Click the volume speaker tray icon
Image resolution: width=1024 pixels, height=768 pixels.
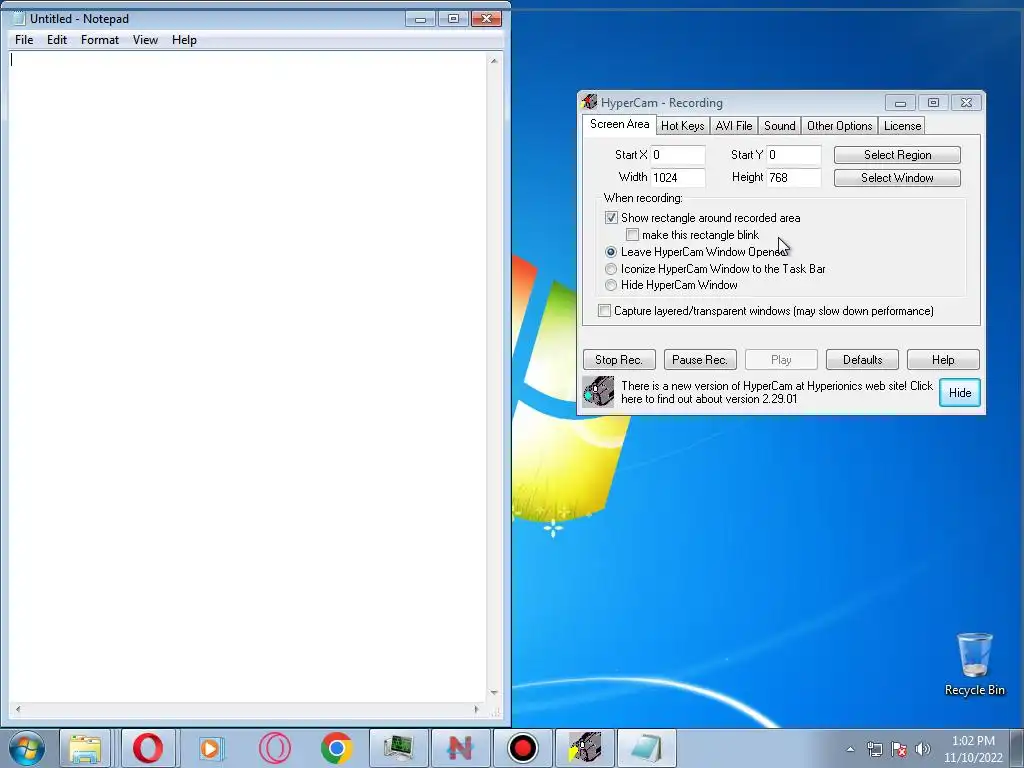[923, 749]
